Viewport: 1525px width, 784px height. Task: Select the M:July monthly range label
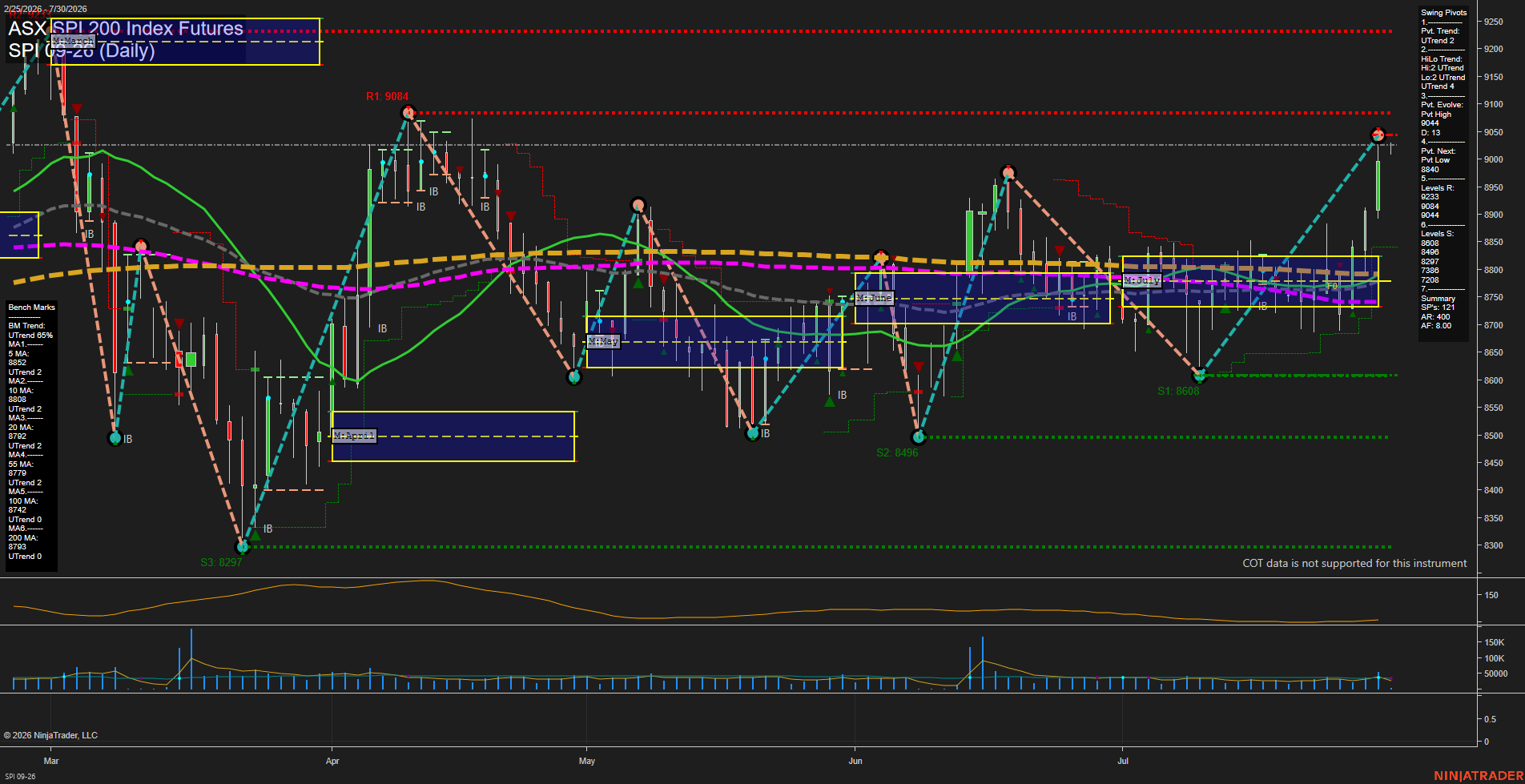tap(1141, 280)
